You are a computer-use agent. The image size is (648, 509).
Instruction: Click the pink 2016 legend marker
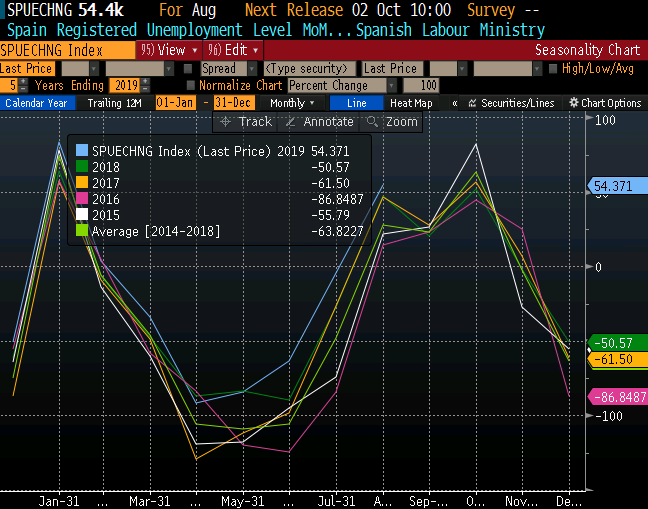[82, 199]
